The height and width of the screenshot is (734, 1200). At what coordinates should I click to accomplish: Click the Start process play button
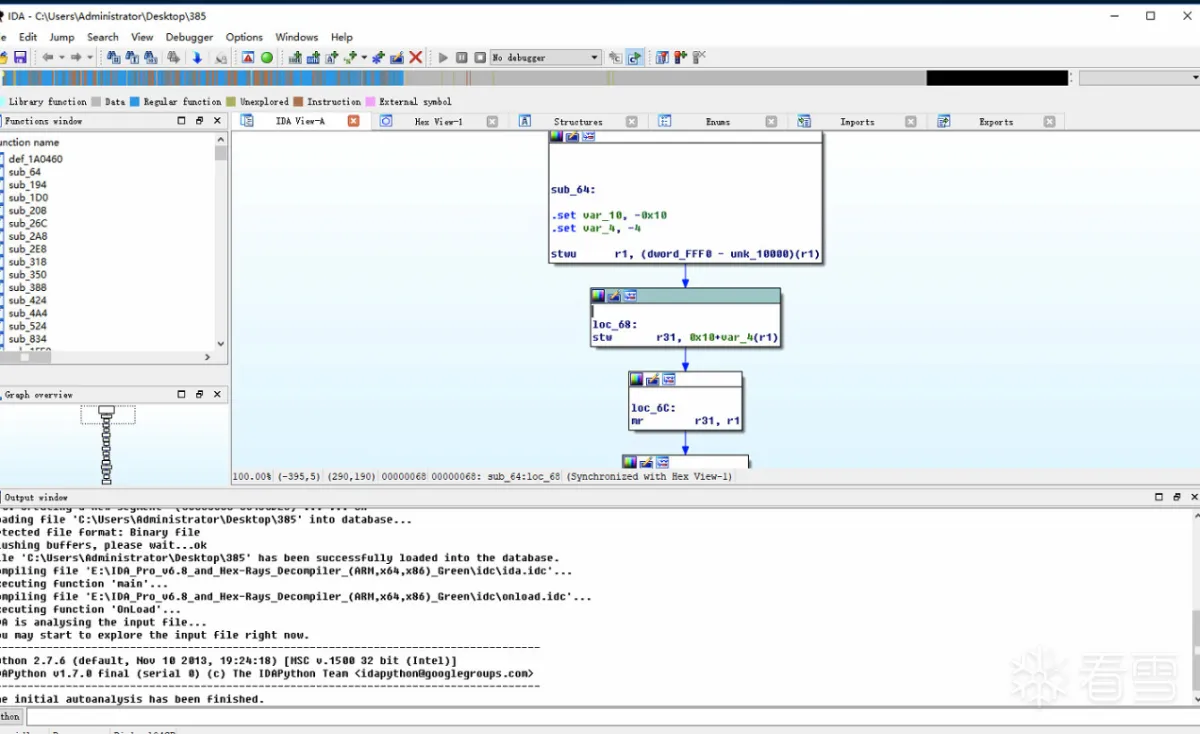tap(443, 58)
